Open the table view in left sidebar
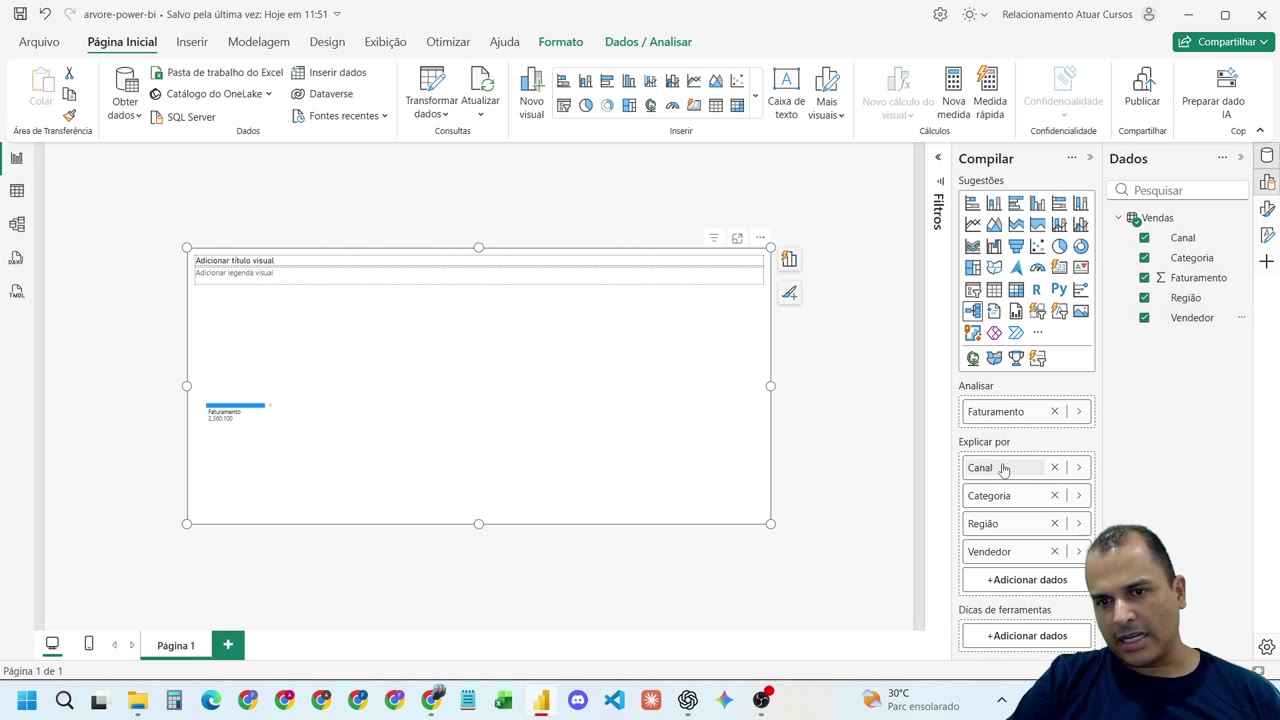Screen dimensions: 1280x720 17,191
